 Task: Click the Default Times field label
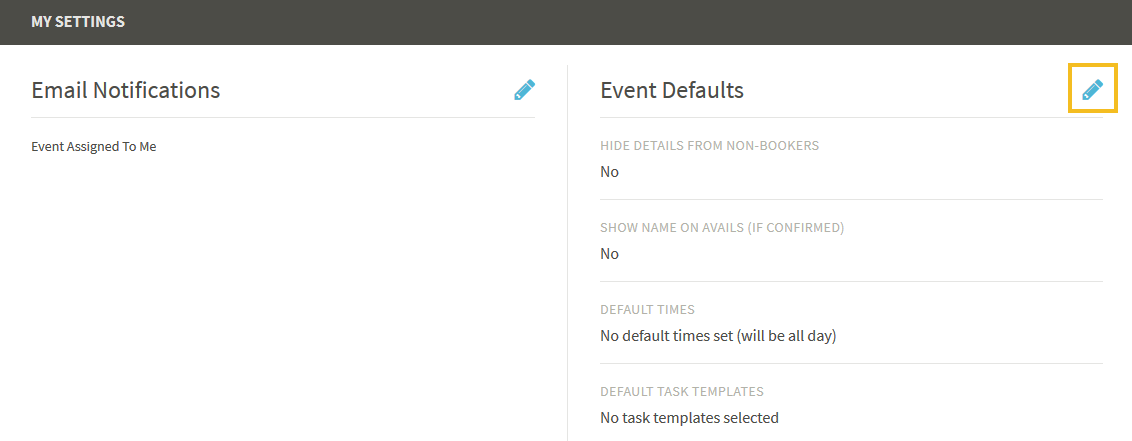[648, 310]
